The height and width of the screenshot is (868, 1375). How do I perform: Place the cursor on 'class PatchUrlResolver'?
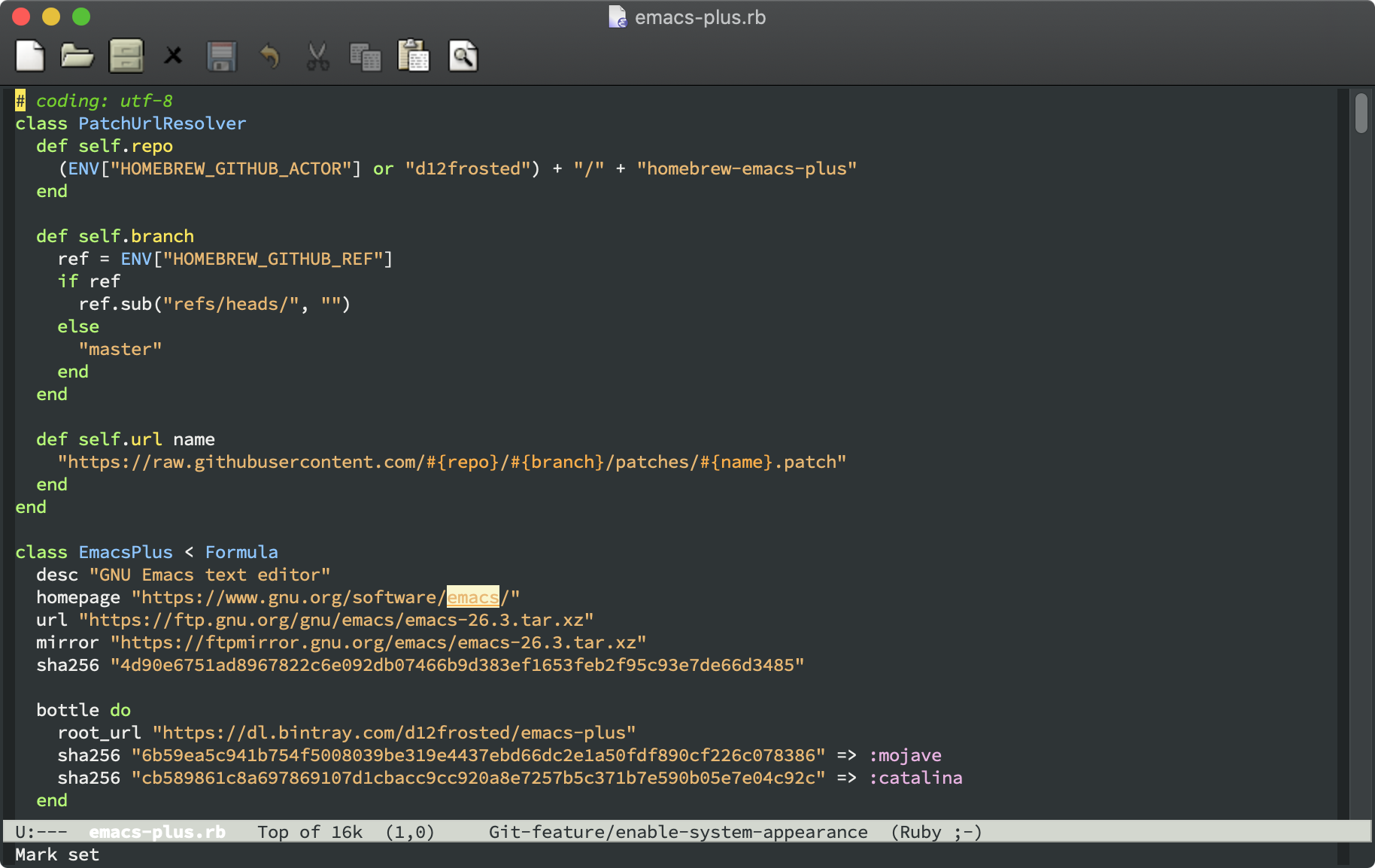point(131,123)
